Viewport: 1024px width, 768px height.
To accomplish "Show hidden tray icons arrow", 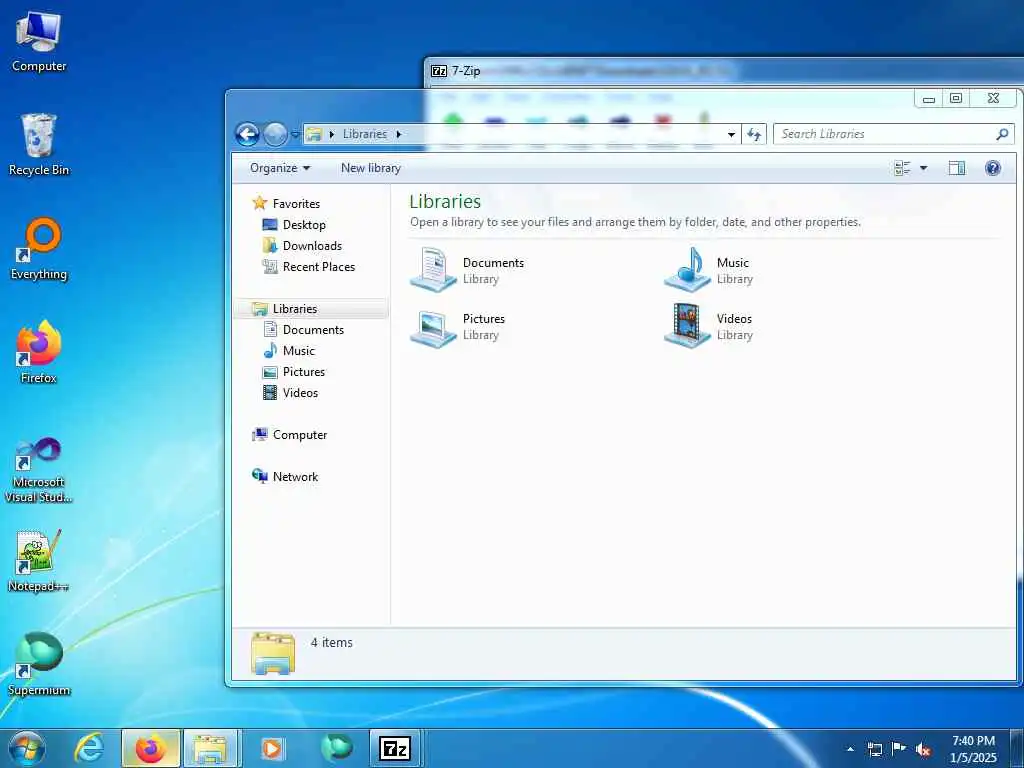I will 850,749.
